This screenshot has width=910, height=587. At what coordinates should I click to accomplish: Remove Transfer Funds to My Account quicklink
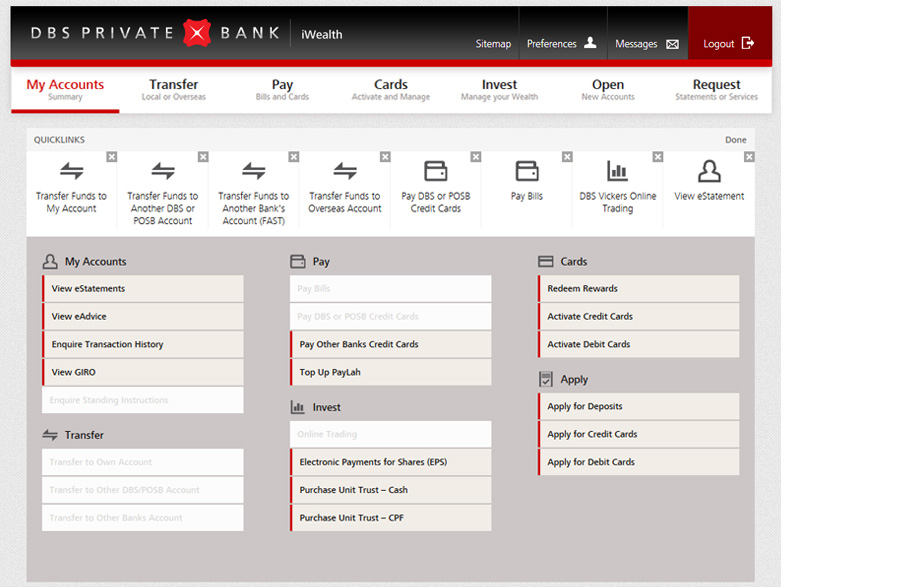click(112, 157)
